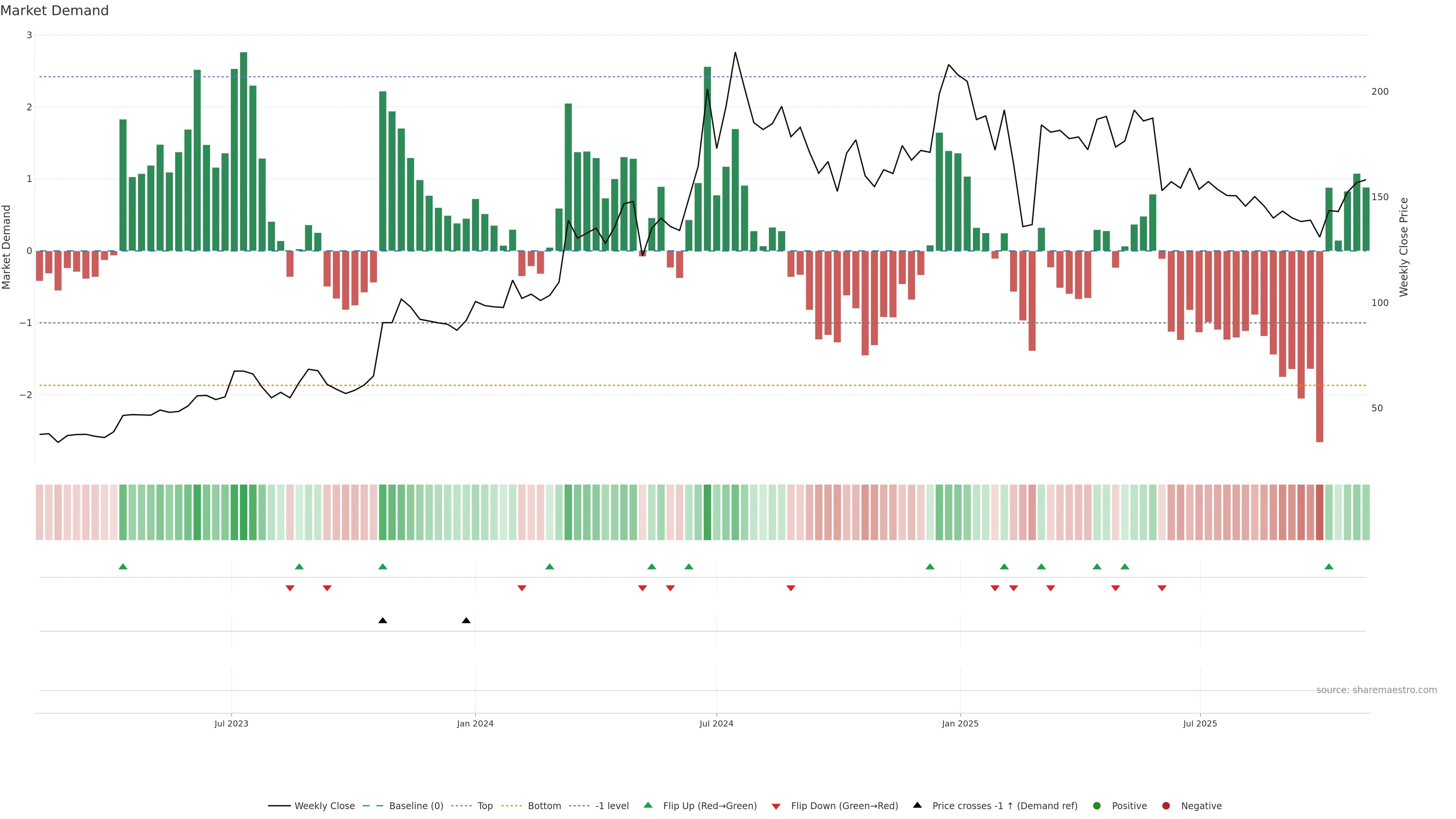Click the green Flip Up triangle legend icon

tap(648, 805)
